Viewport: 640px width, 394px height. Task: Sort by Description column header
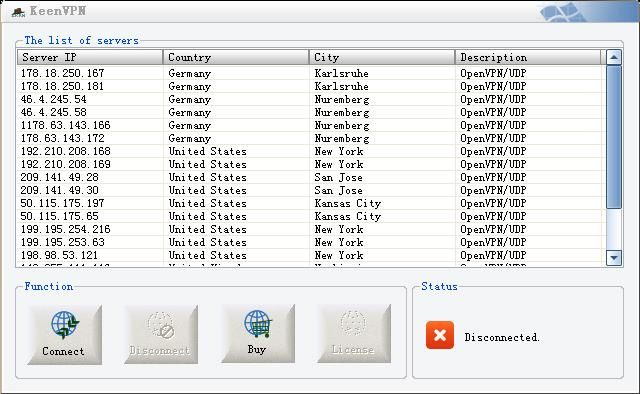tap(528, 57)
